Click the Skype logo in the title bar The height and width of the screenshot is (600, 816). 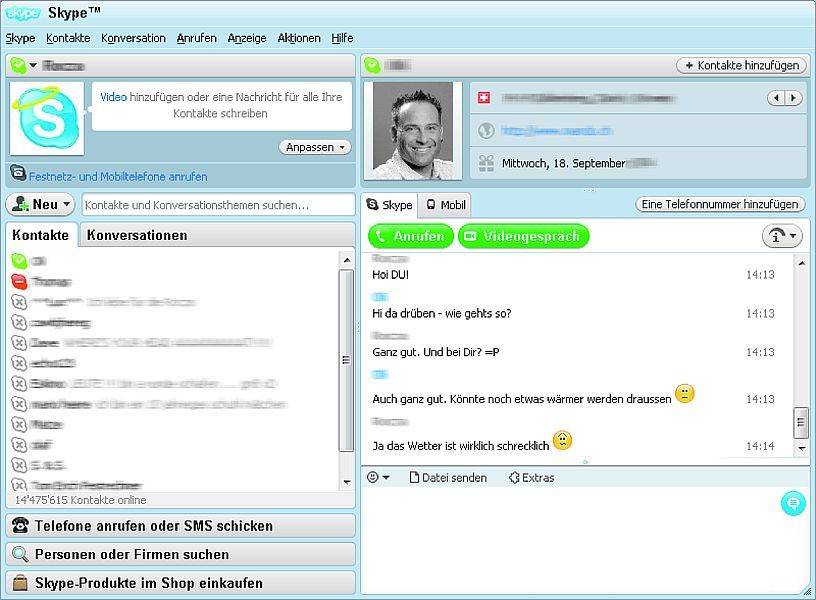pos(22,13)
